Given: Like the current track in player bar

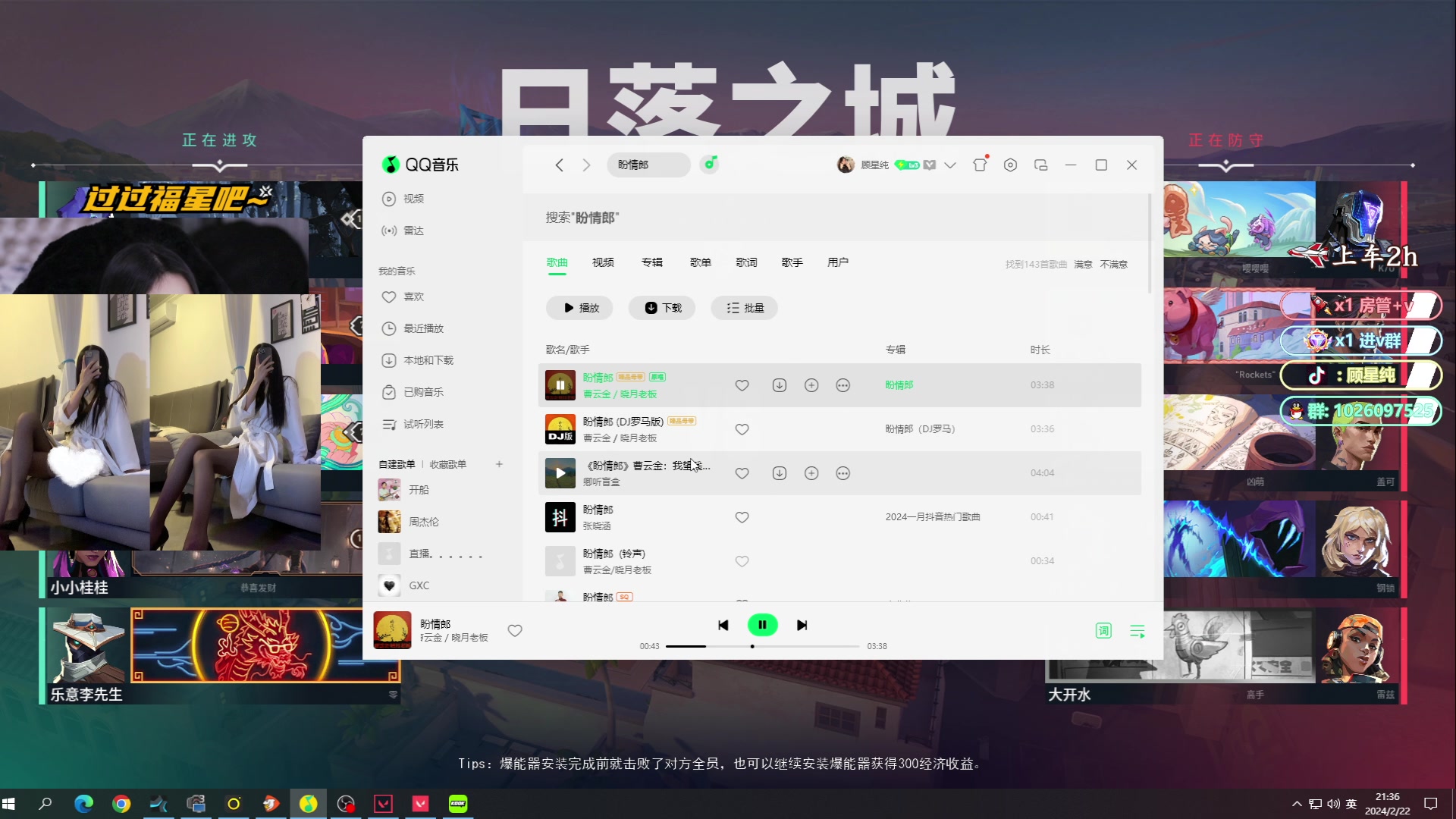Looking at the screenshot, I should tap(515, 630).
